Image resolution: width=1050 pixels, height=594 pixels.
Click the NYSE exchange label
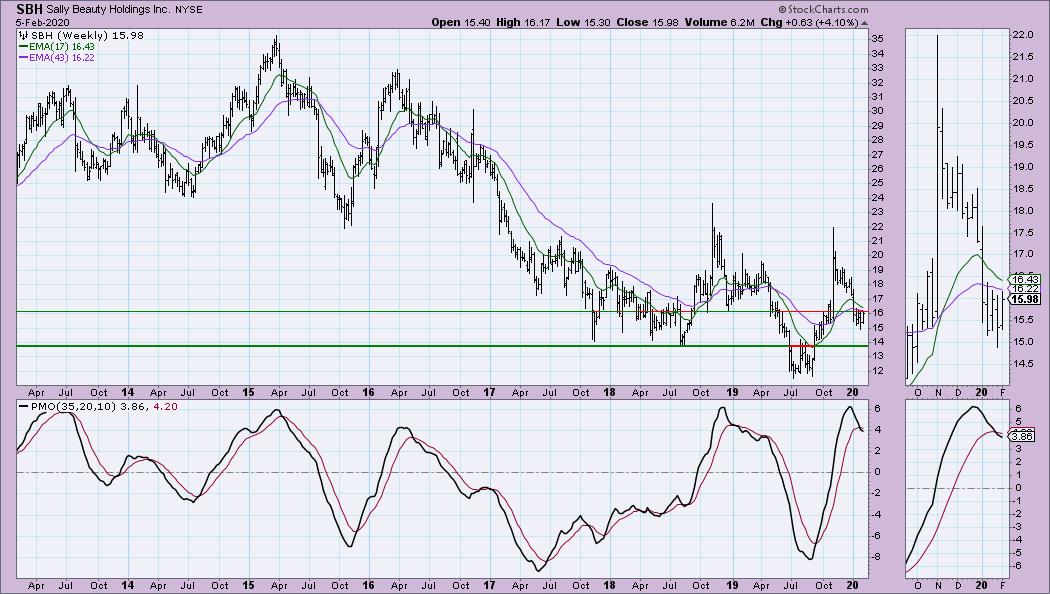189,10
